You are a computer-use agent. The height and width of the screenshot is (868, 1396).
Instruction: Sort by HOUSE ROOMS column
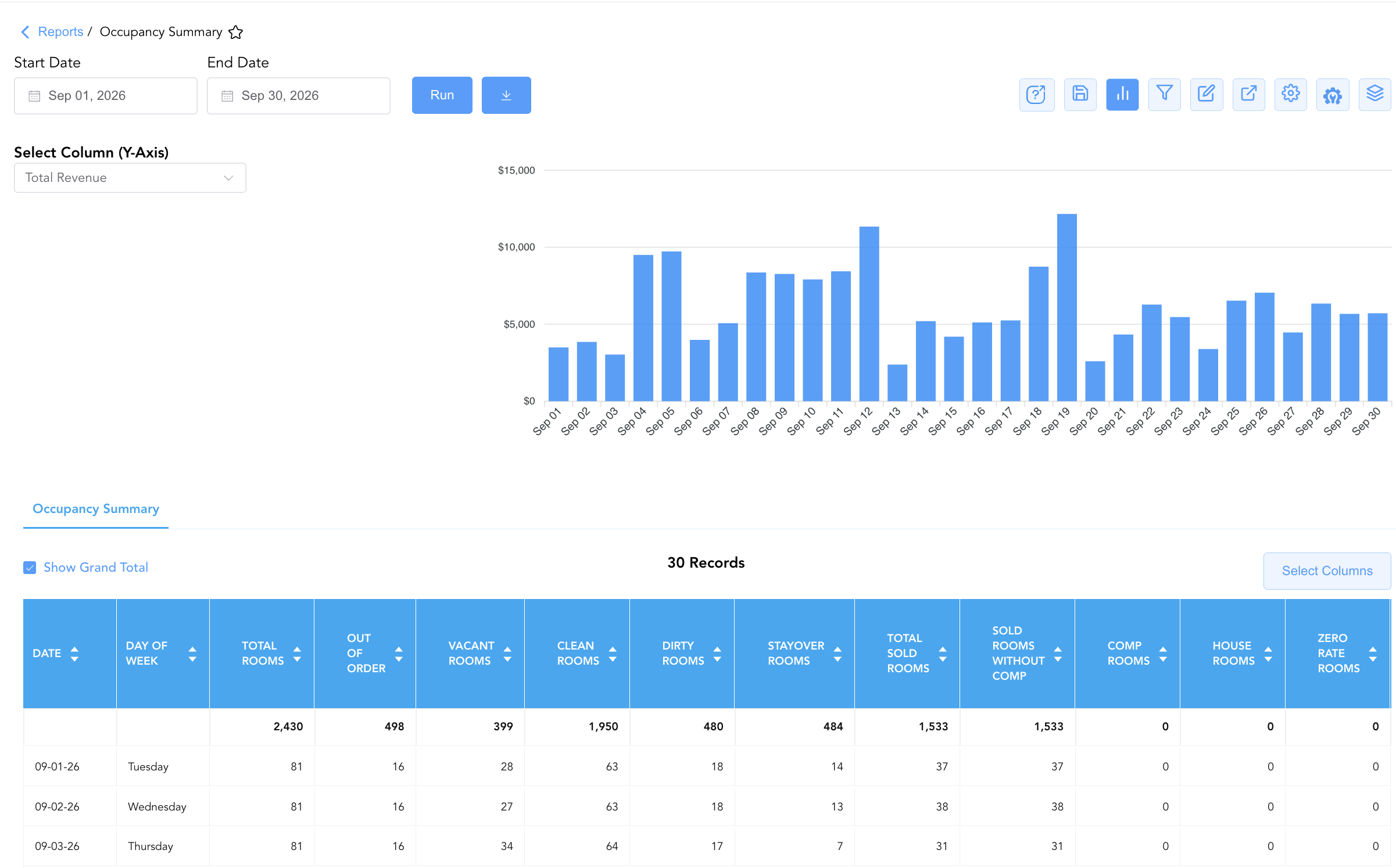(x=1268, y=654)
